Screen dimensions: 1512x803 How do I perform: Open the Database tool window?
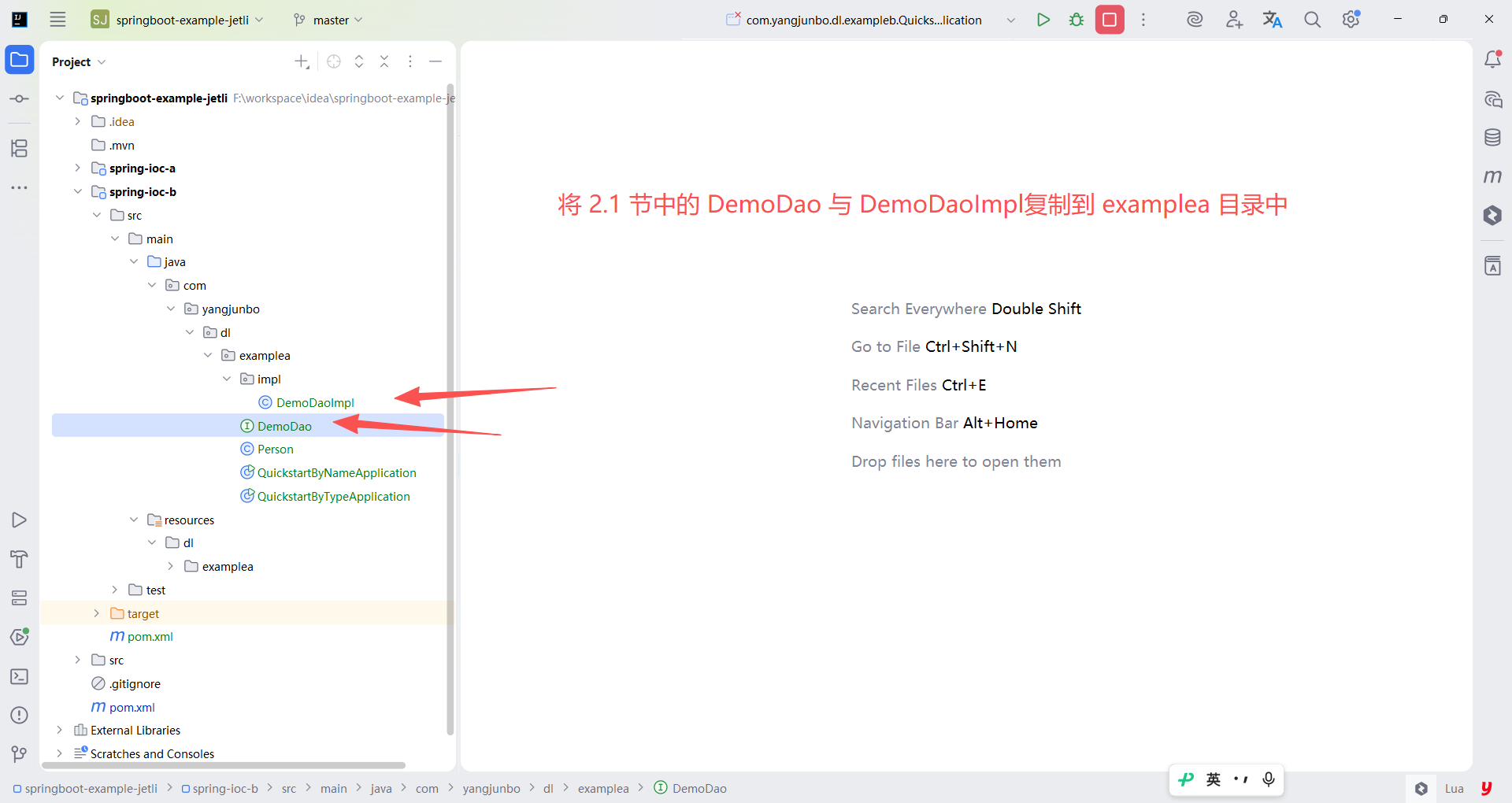[x=1493, y=138]
